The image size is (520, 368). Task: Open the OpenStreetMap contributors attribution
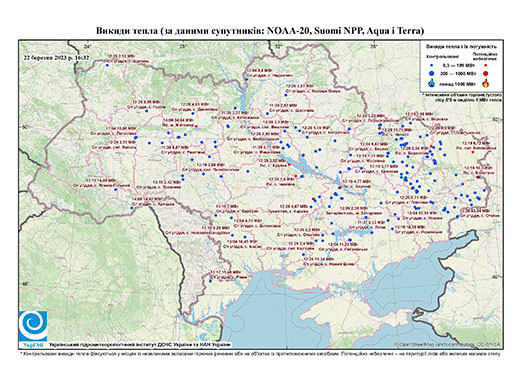click(x=448, y=344)
